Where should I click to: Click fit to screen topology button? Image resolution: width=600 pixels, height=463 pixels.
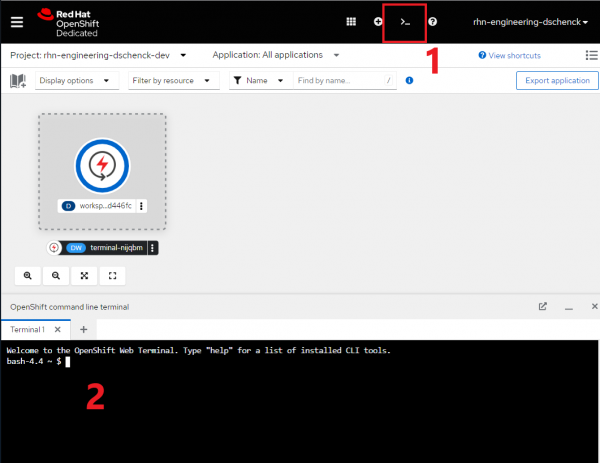point(84,275)
